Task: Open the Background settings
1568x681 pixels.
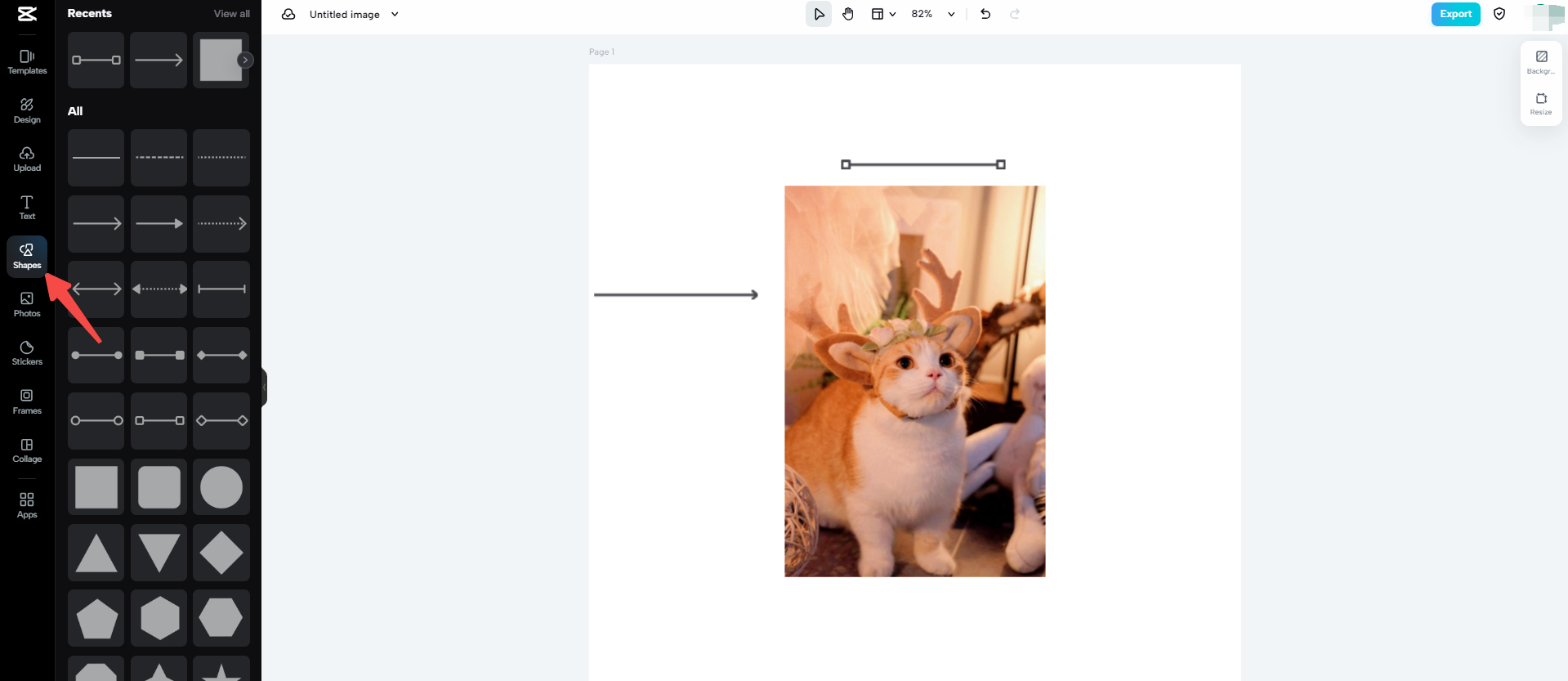Action: (1541, 62)
